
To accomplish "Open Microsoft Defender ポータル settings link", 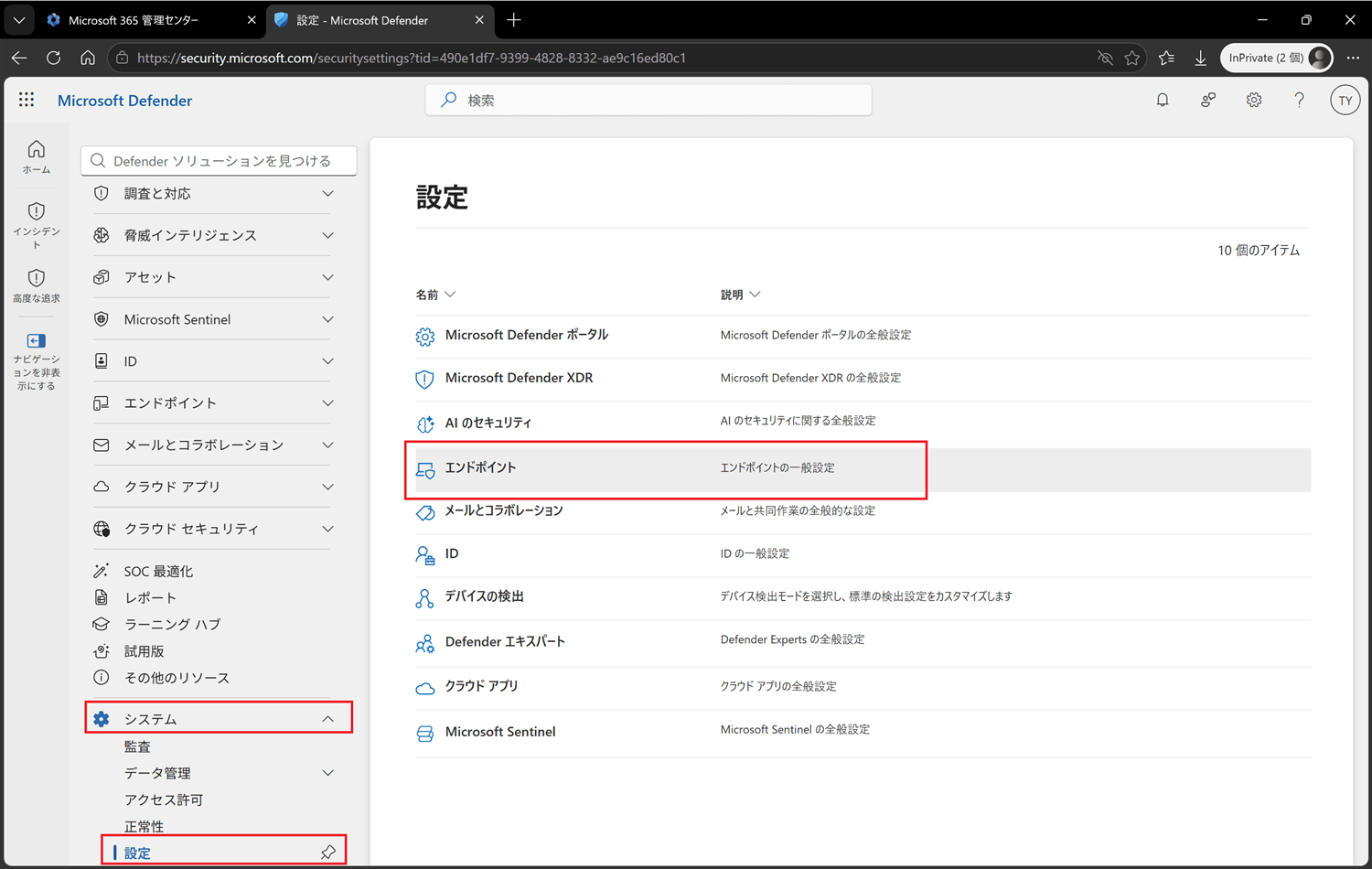I will click(527, 335).
